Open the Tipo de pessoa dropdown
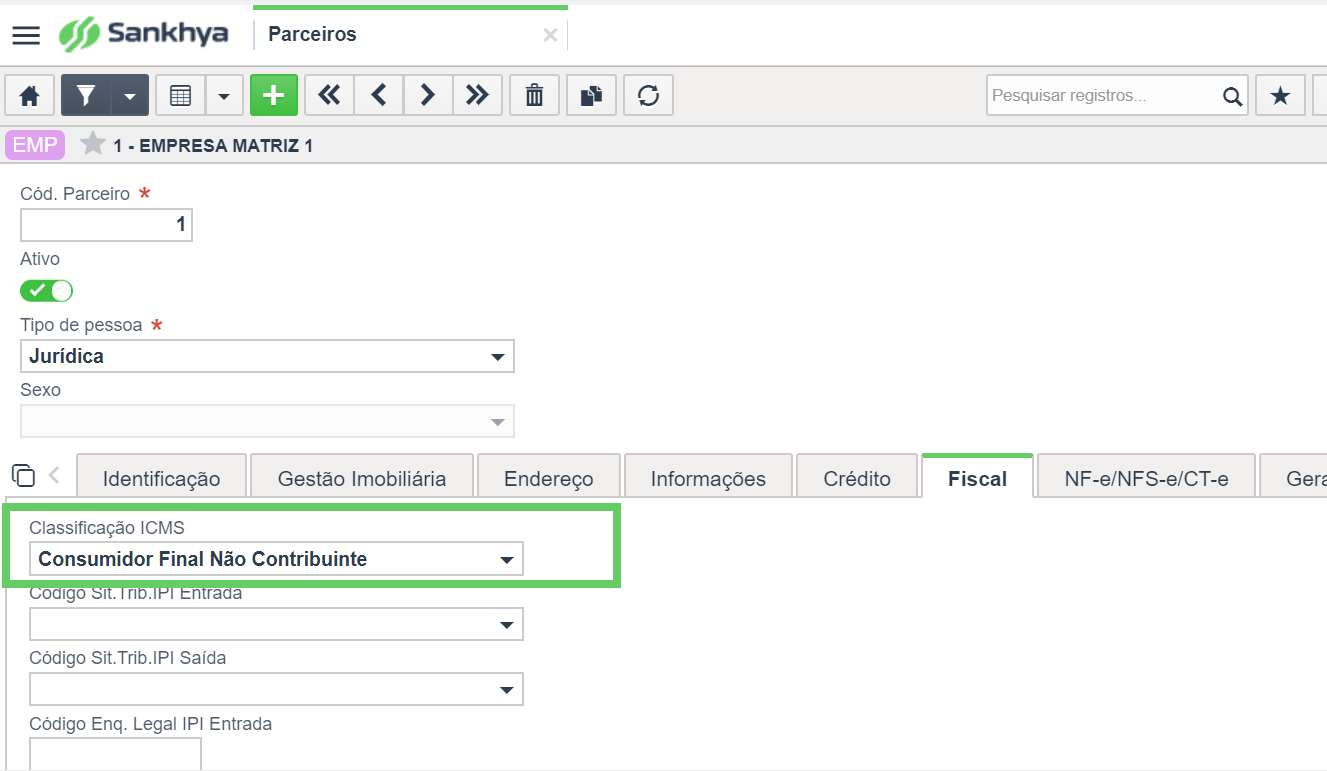Screen dimensions: 1327x771 268,356
